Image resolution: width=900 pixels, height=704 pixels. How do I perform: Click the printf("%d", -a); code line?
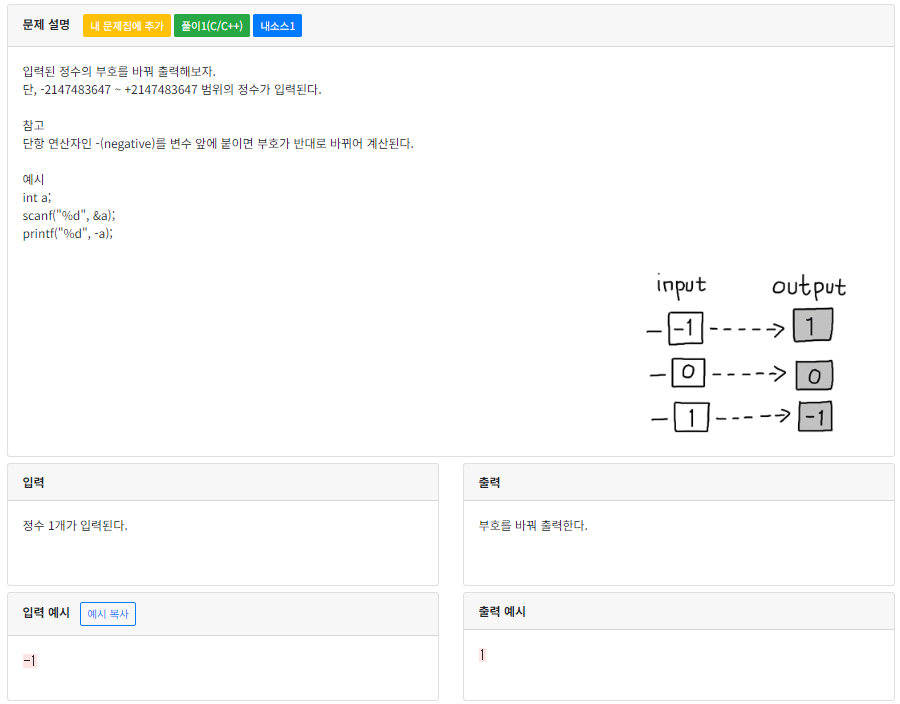[68, 233]
